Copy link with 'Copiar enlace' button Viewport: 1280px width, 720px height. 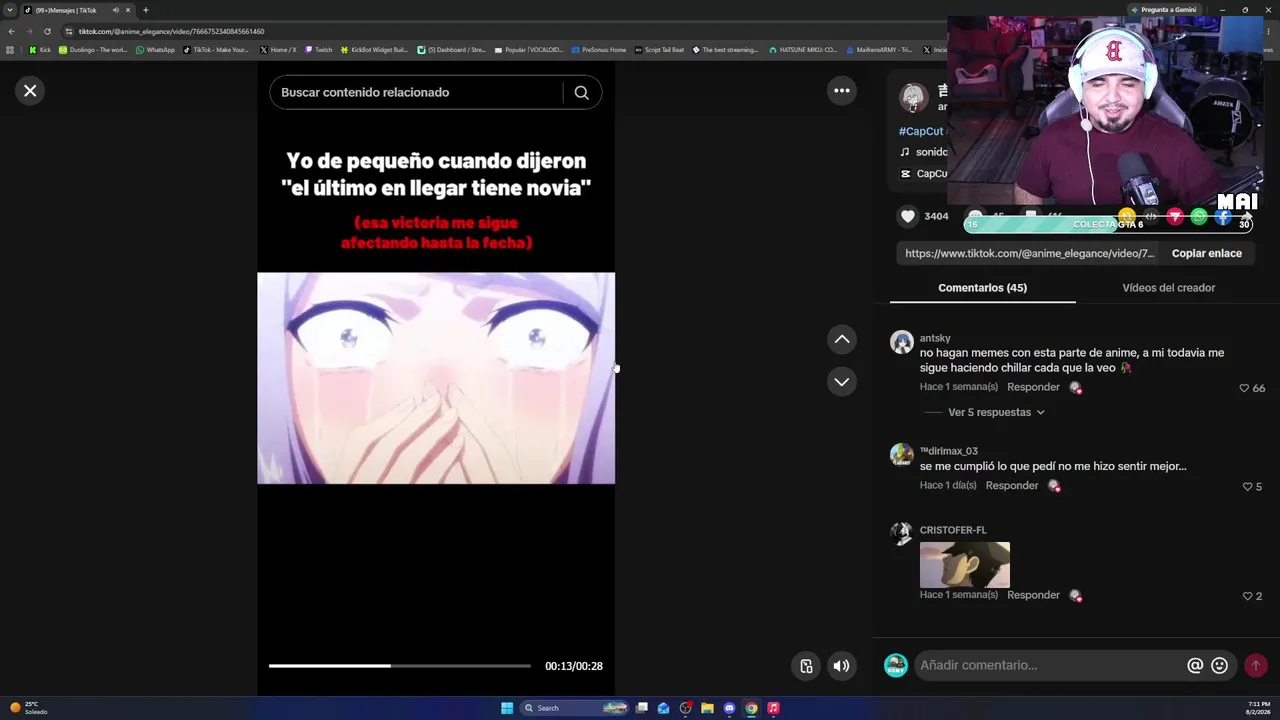click(x=1207, y=253)
